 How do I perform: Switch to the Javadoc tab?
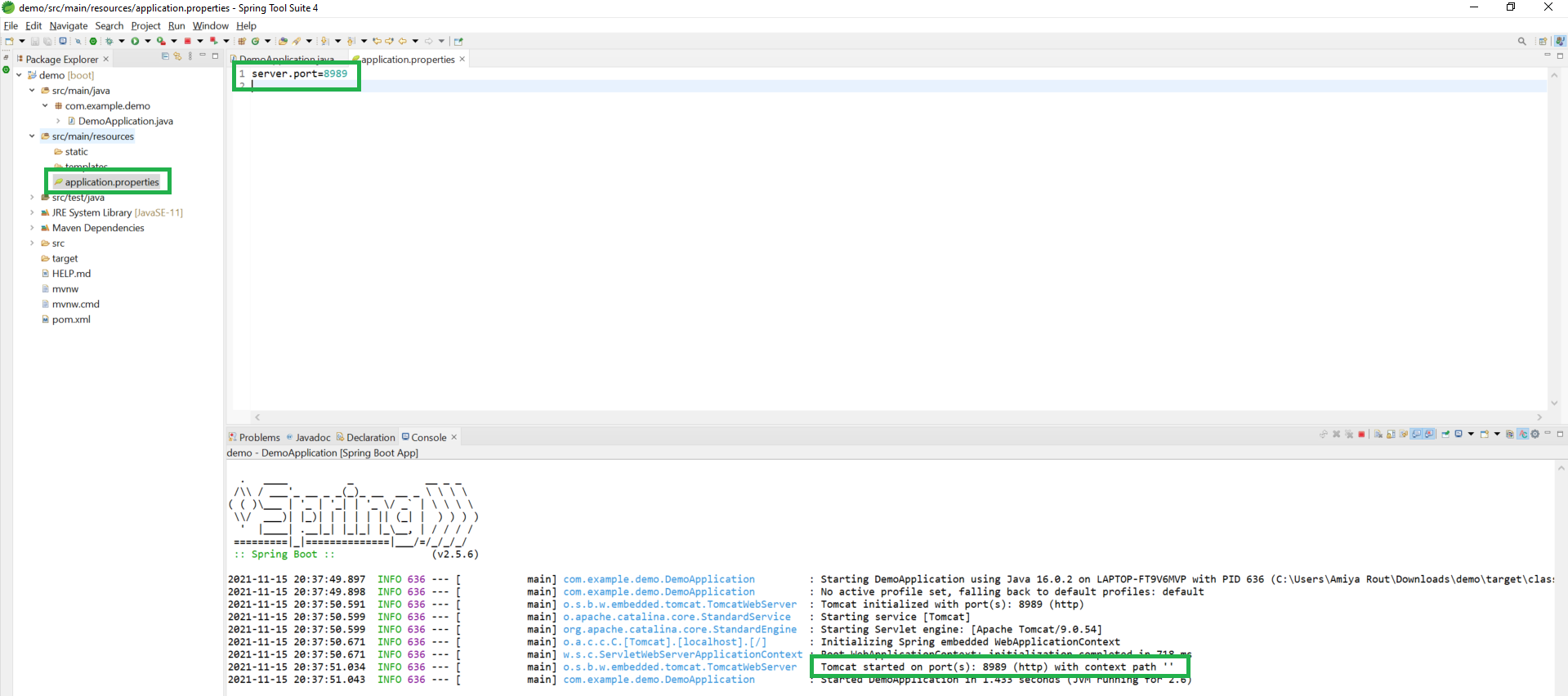(x=309, y=437)
